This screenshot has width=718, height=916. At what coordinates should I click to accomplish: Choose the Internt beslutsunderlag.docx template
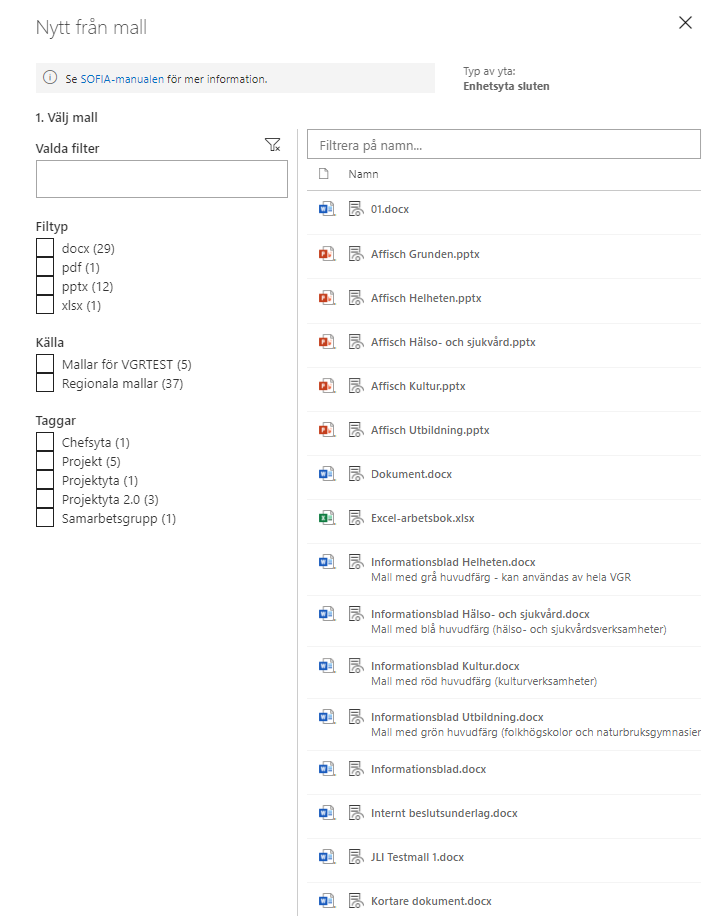(444, 813)
